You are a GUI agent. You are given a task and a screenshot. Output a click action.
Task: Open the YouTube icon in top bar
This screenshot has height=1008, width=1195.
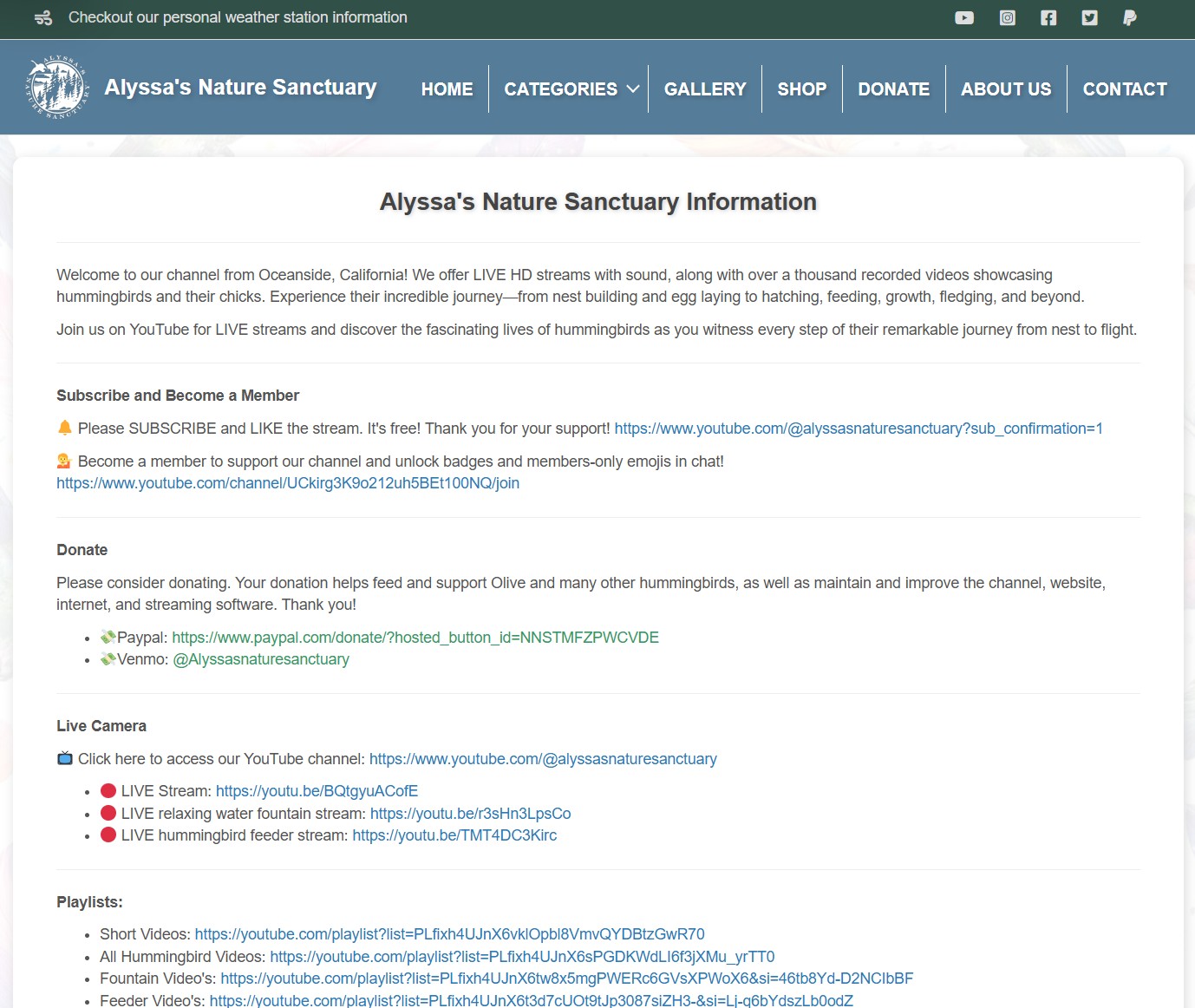[x=964, y=18]
